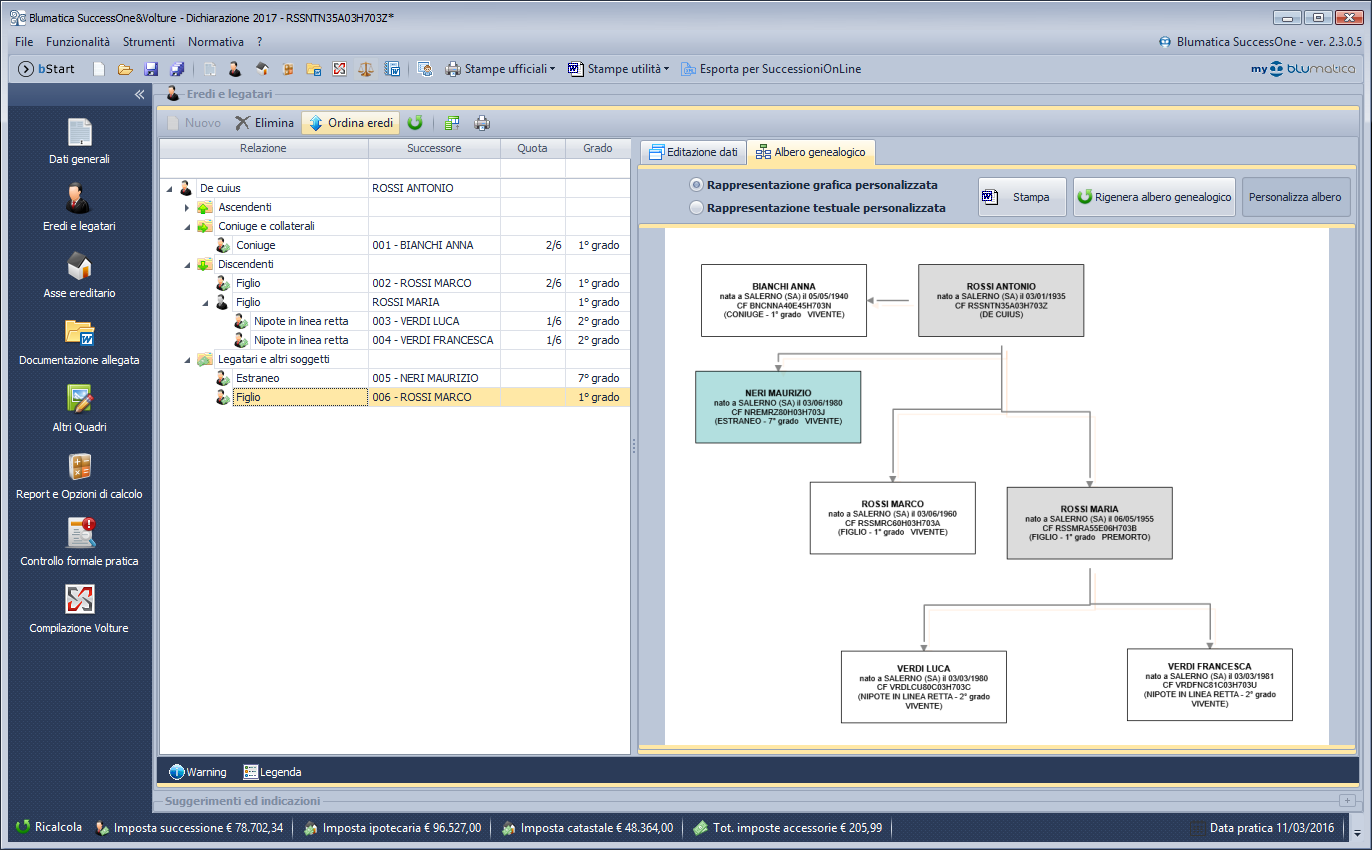Click the house toolbar icon in top bar
This screenshot has width=1372, height=850.
262,69
